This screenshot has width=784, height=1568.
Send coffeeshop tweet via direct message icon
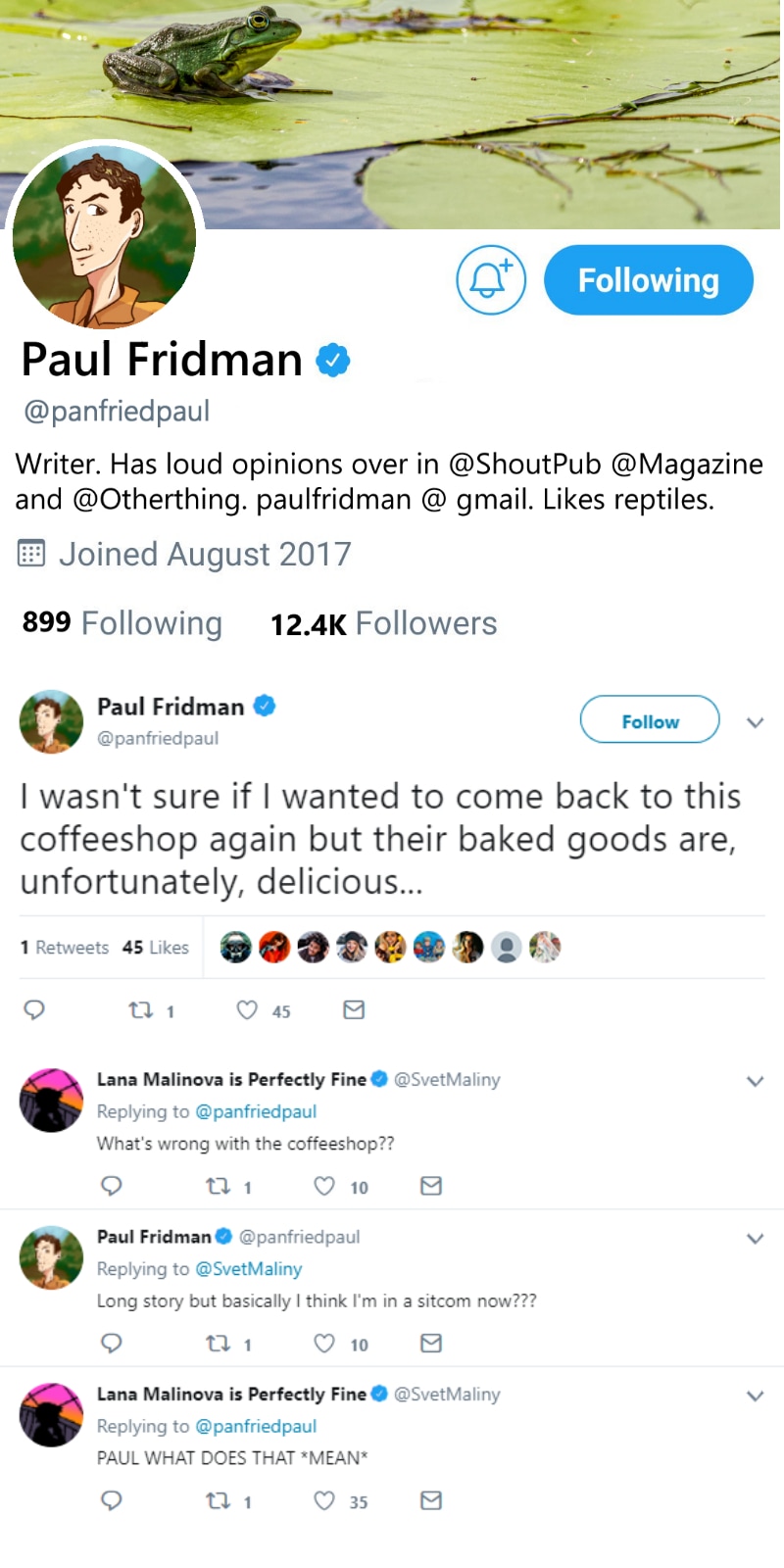click(x=354, y=1009)
